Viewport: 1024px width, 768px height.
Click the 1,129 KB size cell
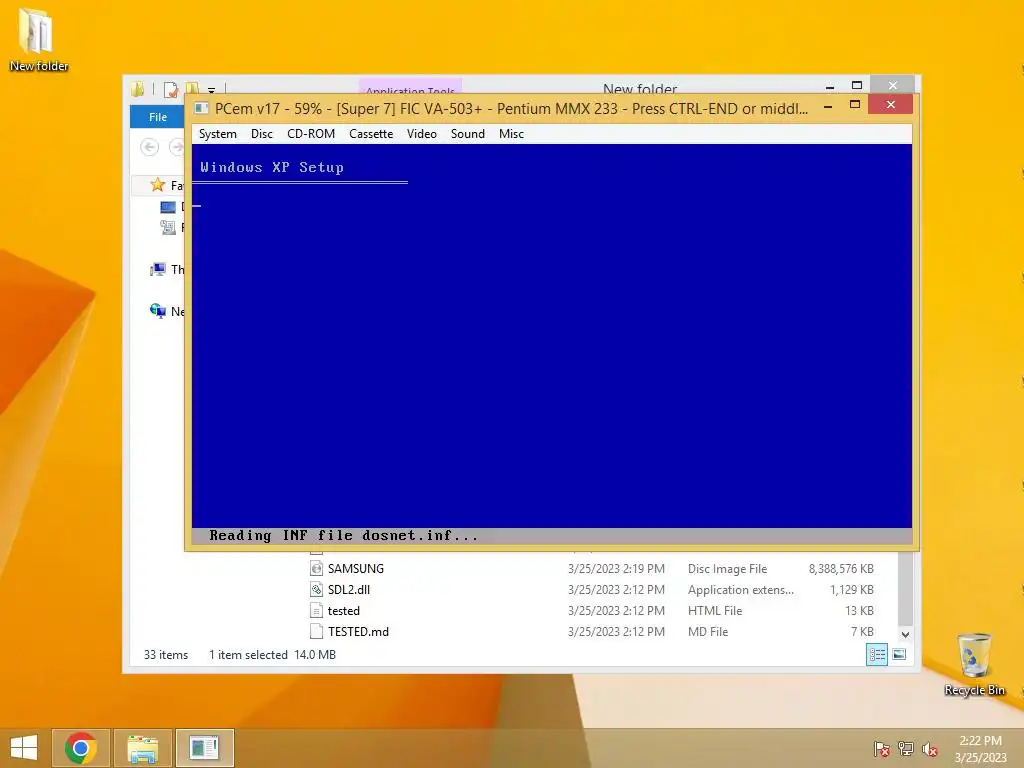point(852,590)
